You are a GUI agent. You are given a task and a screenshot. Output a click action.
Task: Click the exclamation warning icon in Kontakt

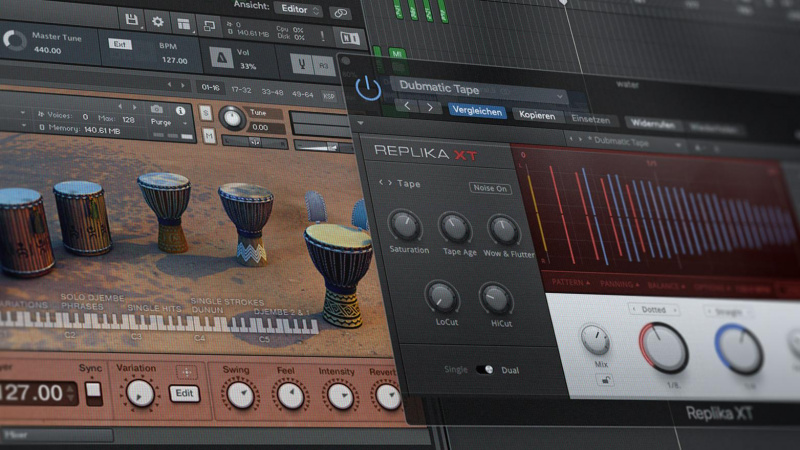tap(322, 36)
